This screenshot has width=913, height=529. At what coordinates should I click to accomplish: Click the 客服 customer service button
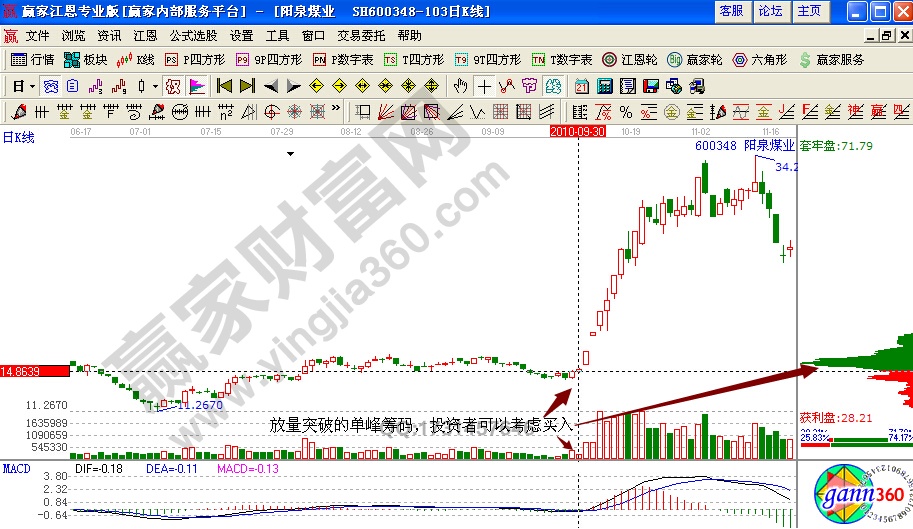[x=732, y=11]
